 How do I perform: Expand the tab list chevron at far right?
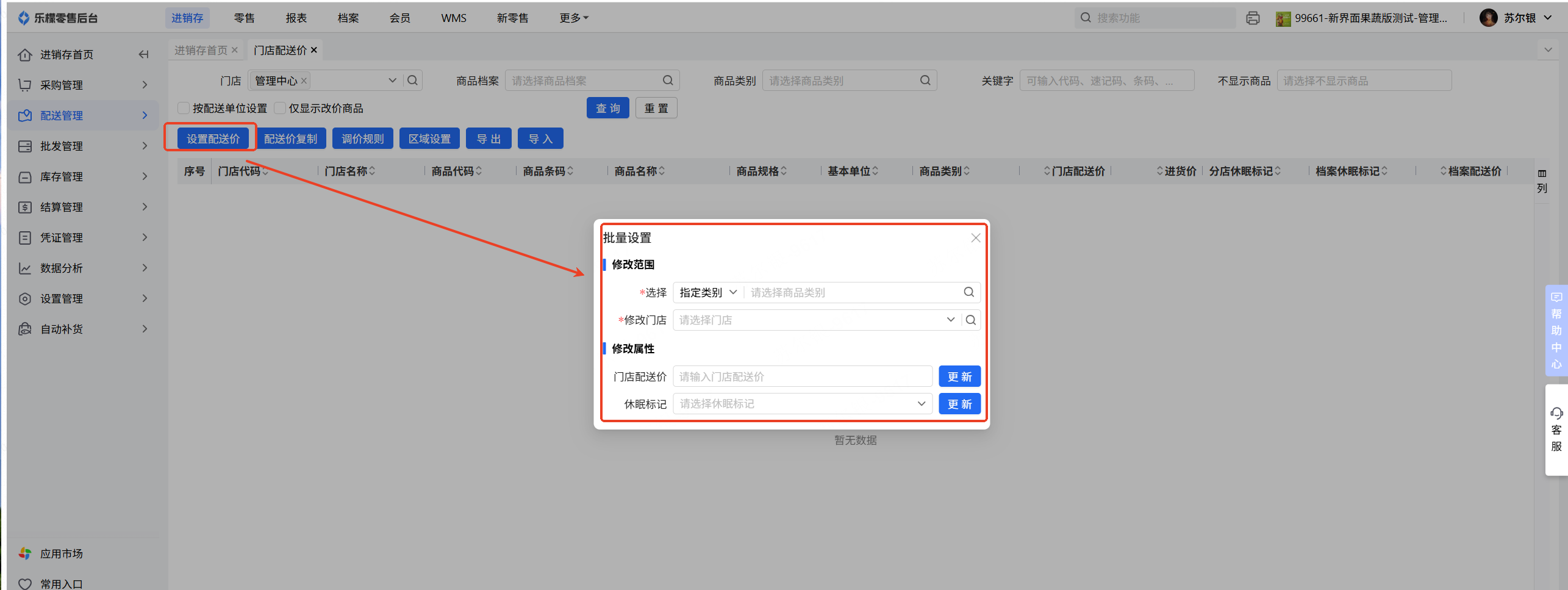pyautogui.click(x=1548, y=50)
